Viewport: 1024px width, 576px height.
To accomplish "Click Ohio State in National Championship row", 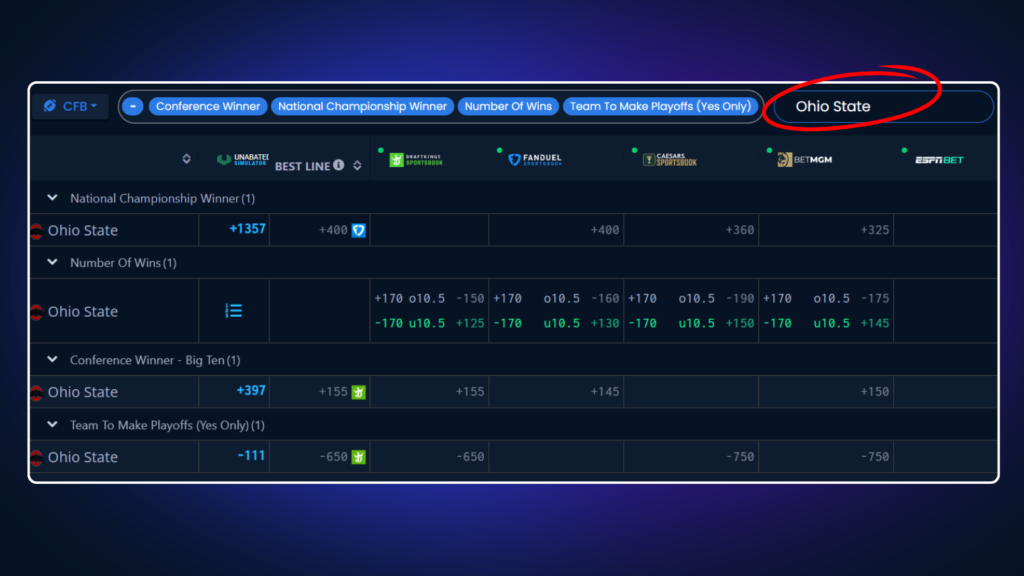I will click(x=82, y=230).
